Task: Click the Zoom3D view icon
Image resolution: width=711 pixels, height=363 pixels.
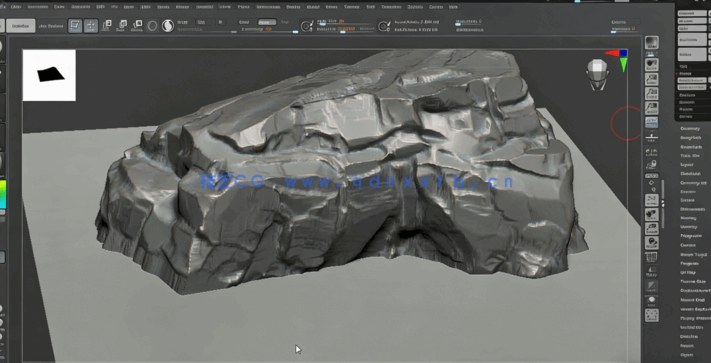Action: pos(652,228)
